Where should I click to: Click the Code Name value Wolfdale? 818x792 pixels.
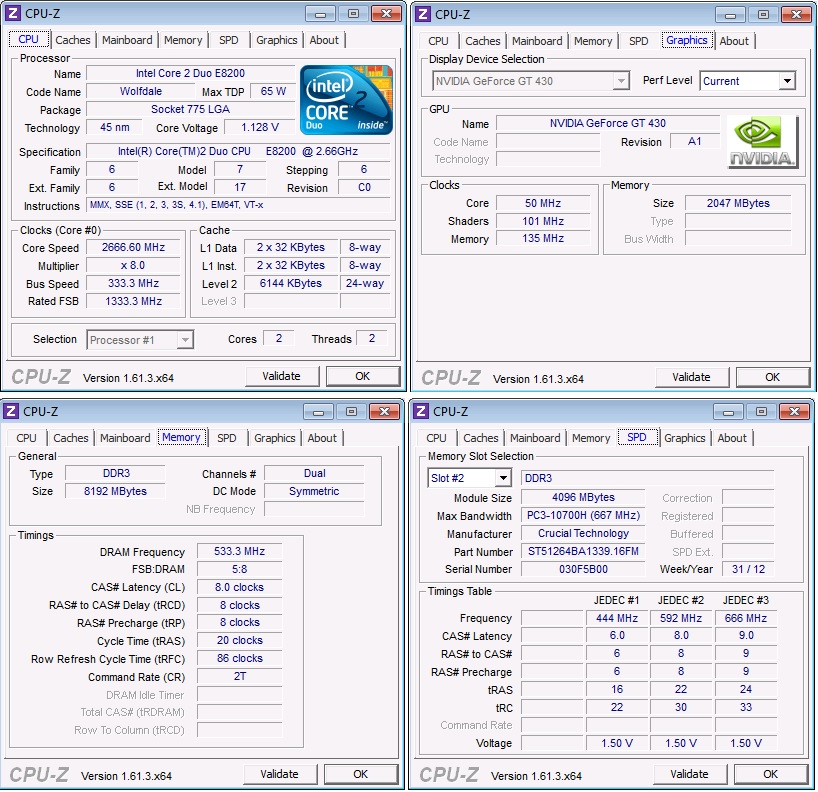coord(140,91)
